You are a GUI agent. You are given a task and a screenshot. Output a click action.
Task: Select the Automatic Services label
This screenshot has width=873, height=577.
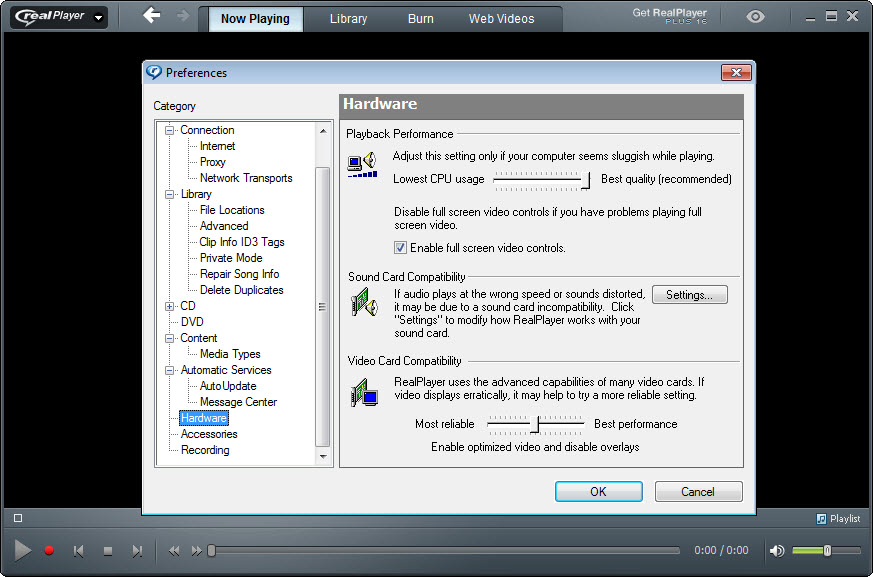coord(226,370)
